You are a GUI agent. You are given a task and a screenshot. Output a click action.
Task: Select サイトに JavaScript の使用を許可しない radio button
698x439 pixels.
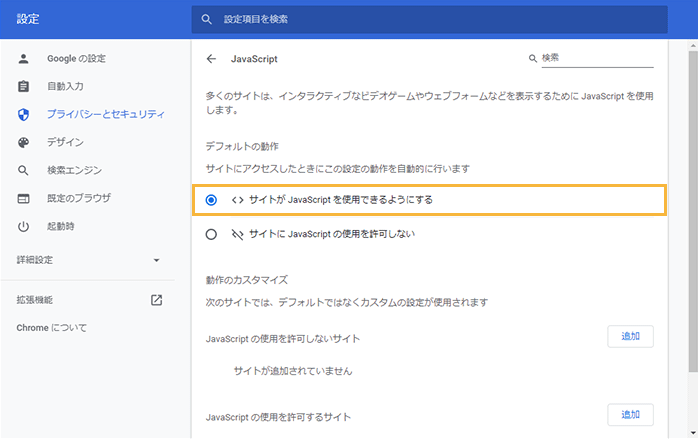click(x=211, y=234)
